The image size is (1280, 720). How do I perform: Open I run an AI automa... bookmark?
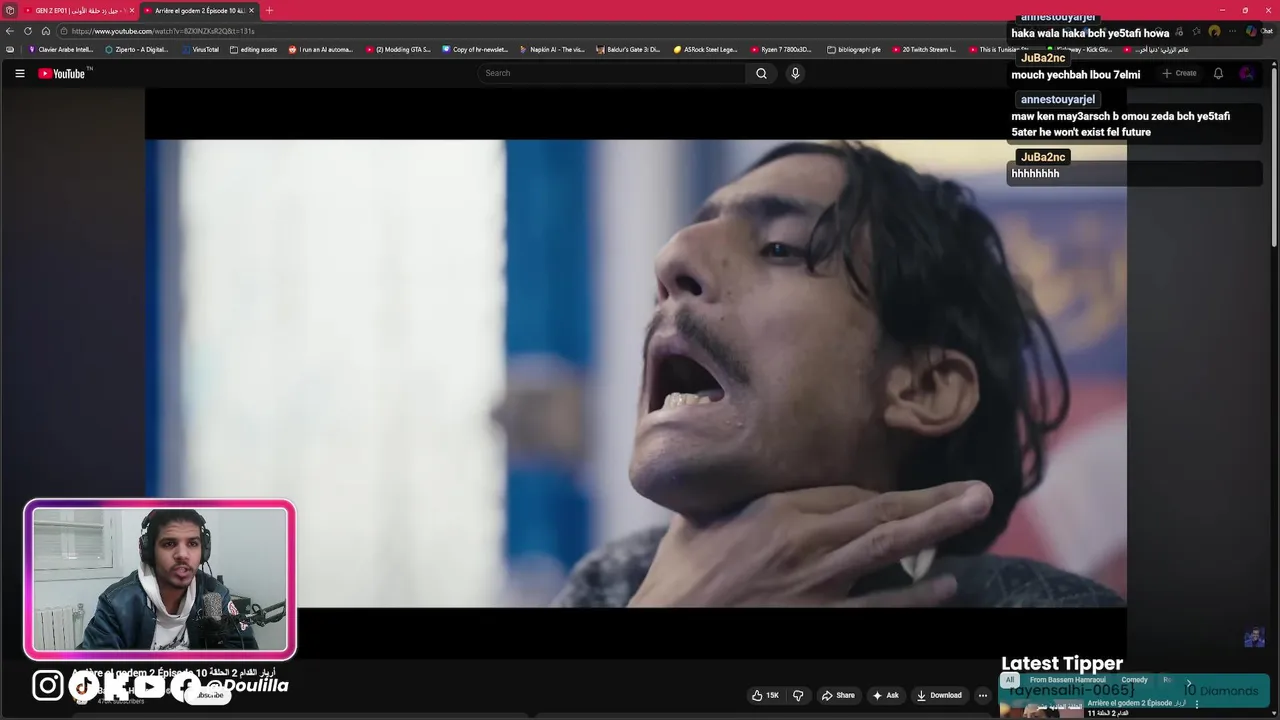tap(321, 49)
